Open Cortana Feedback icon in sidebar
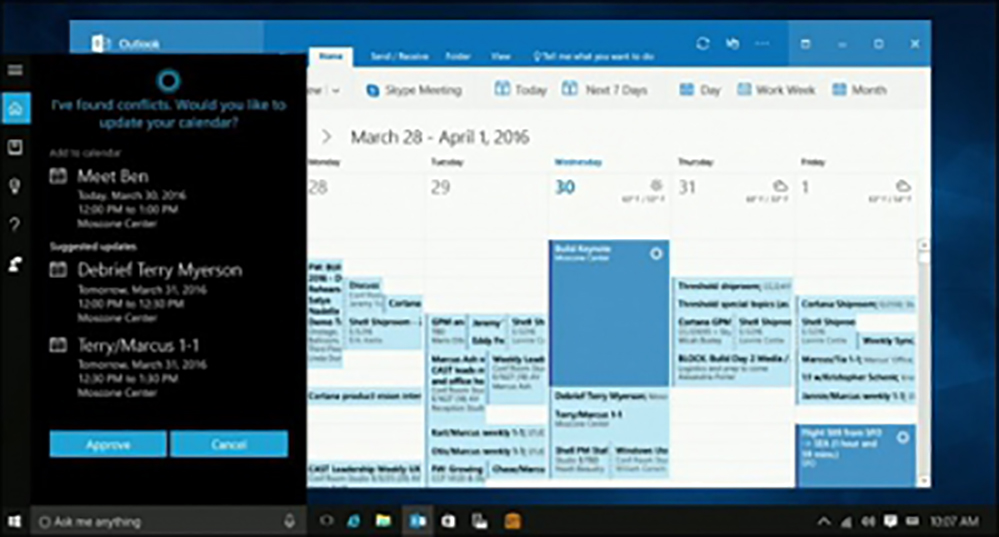This screenshot has height=537, width=999. pyautogui.click(x=15, y=264)
